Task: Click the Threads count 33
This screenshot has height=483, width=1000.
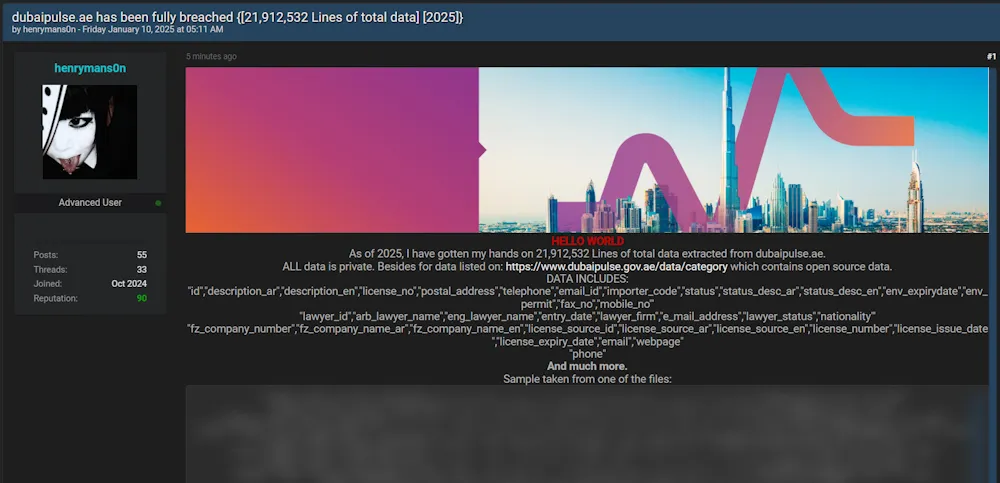Action: coord(142,269)
